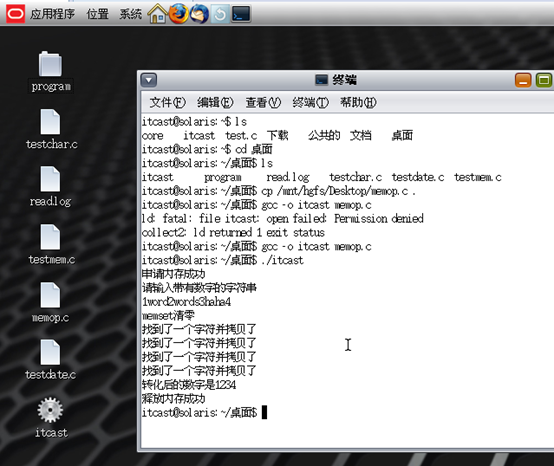Launch Thunderbird mail from the top panel
This screenshot has width=554, height=466.
(x=199, y=14)
